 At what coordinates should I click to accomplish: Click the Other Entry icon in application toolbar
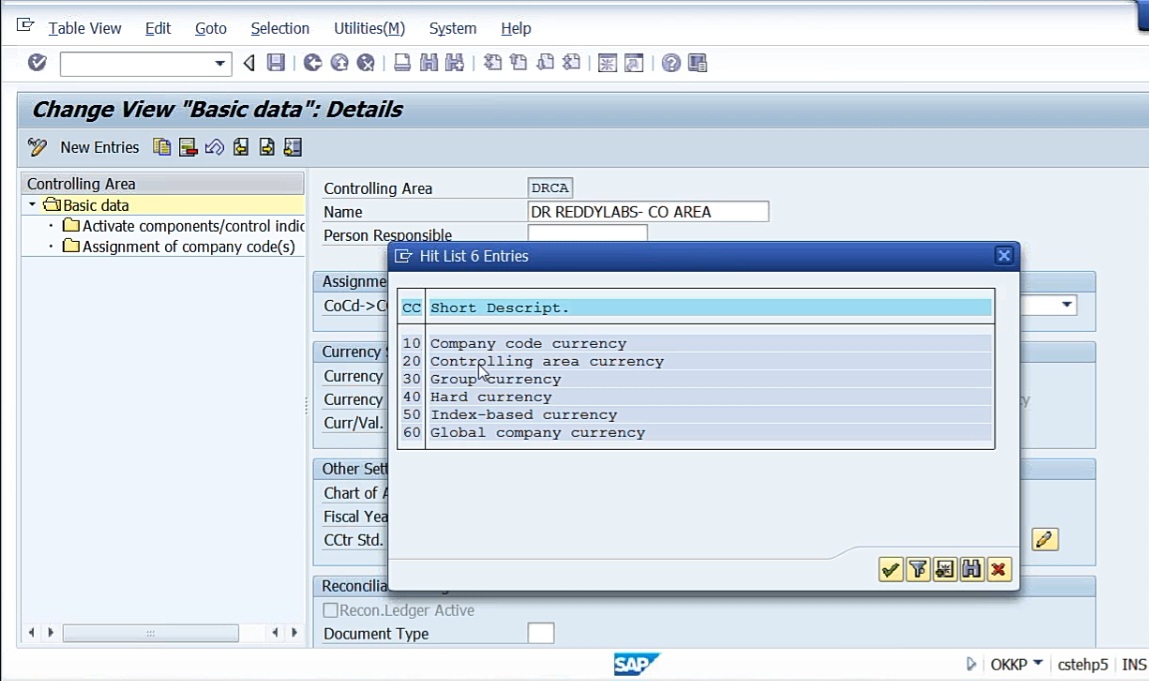(x=292, y=147)
